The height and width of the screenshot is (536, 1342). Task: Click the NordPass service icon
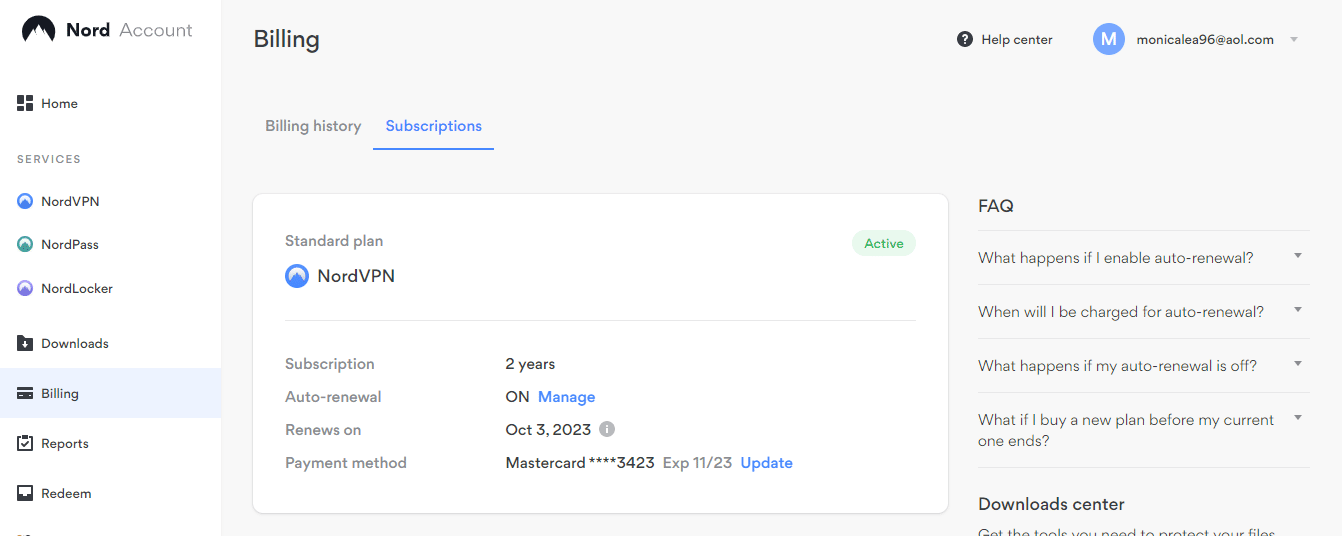(x=26, y=244)
